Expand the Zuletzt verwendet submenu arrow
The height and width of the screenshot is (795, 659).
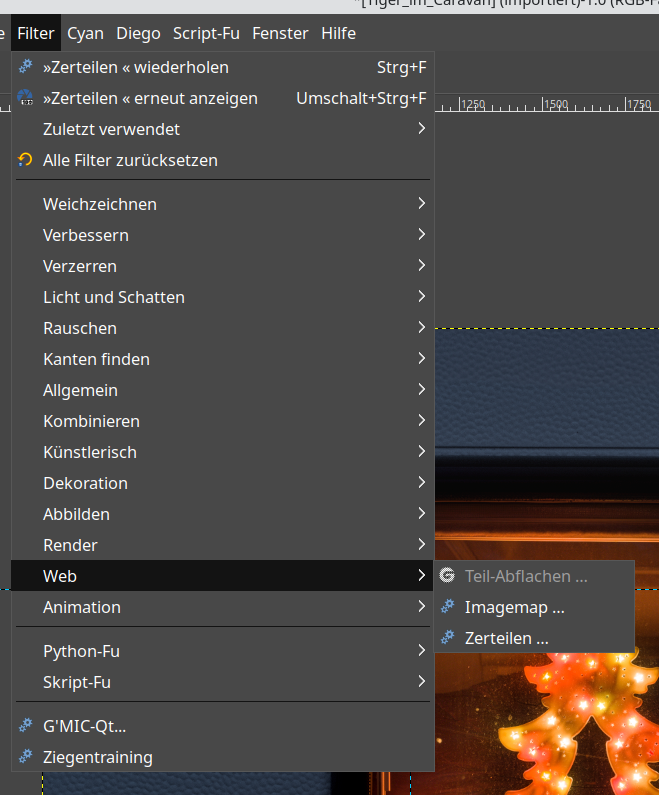[x=422, y=129]
